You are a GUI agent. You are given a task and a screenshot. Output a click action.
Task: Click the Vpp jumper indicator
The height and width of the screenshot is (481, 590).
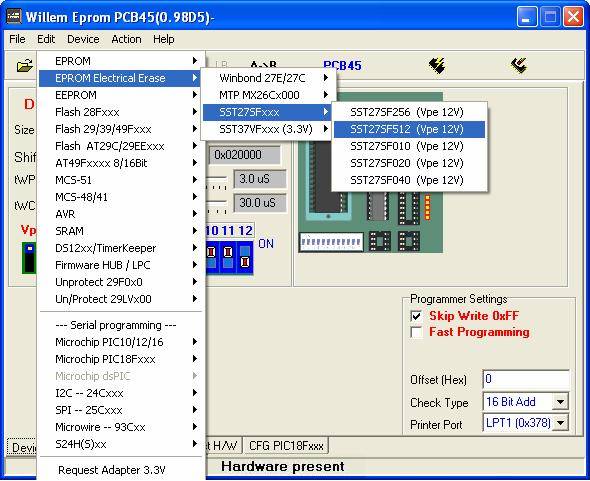(29, 258)
